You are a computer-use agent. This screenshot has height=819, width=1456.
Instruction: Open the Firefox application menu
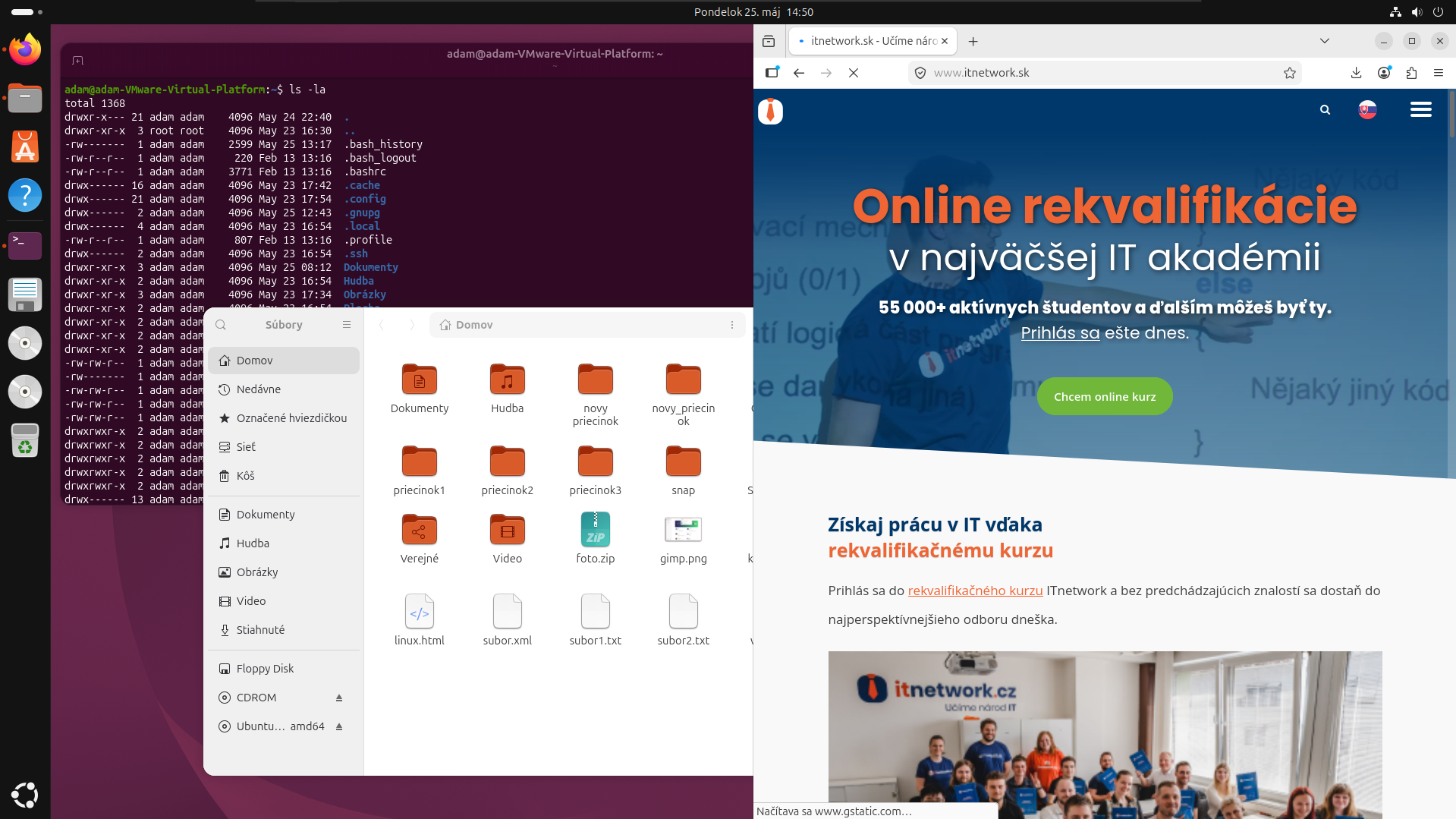[x=1439, y=73]
